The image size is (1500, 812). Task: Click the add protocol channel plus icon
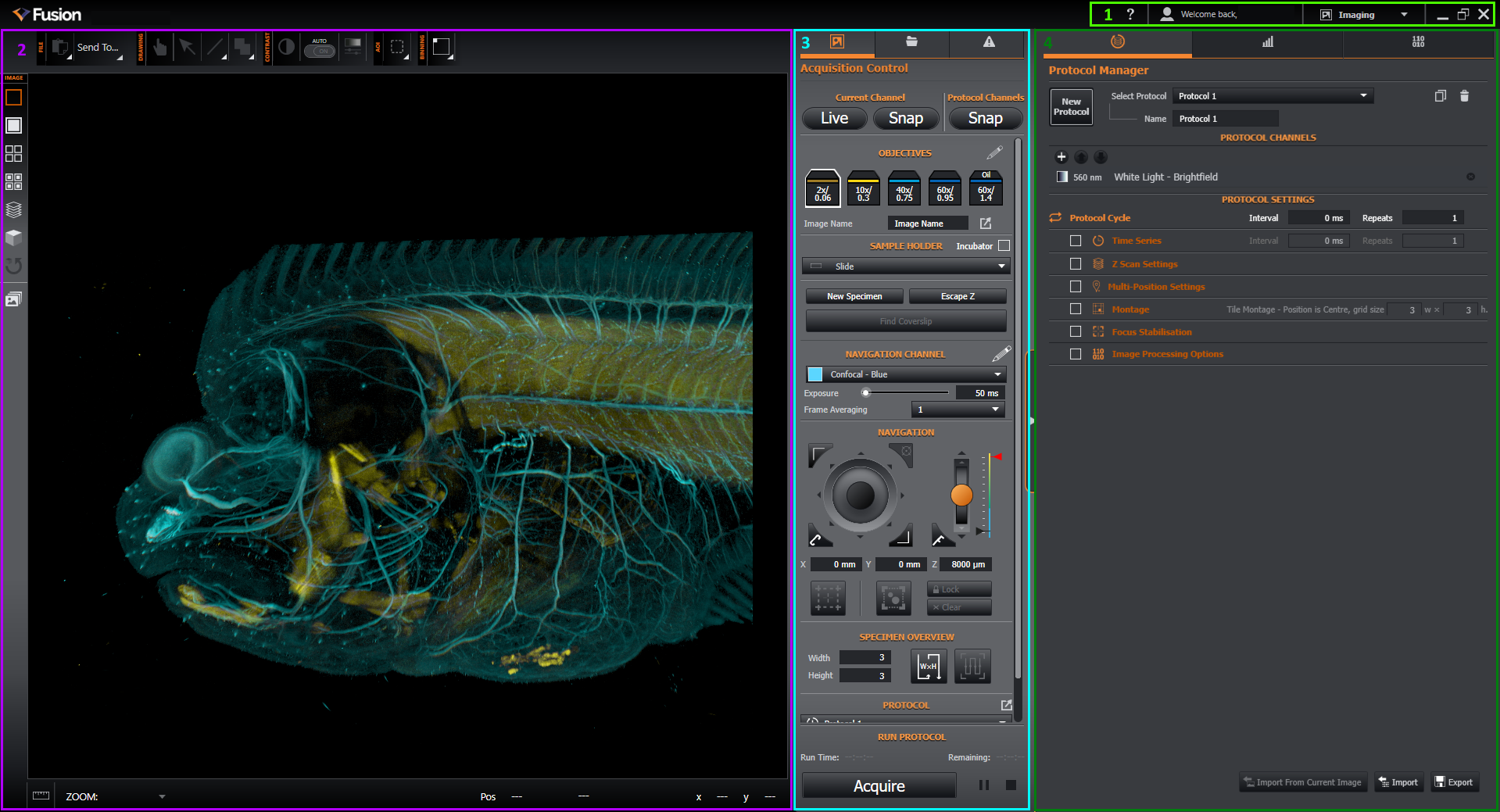pos(1061,157)
